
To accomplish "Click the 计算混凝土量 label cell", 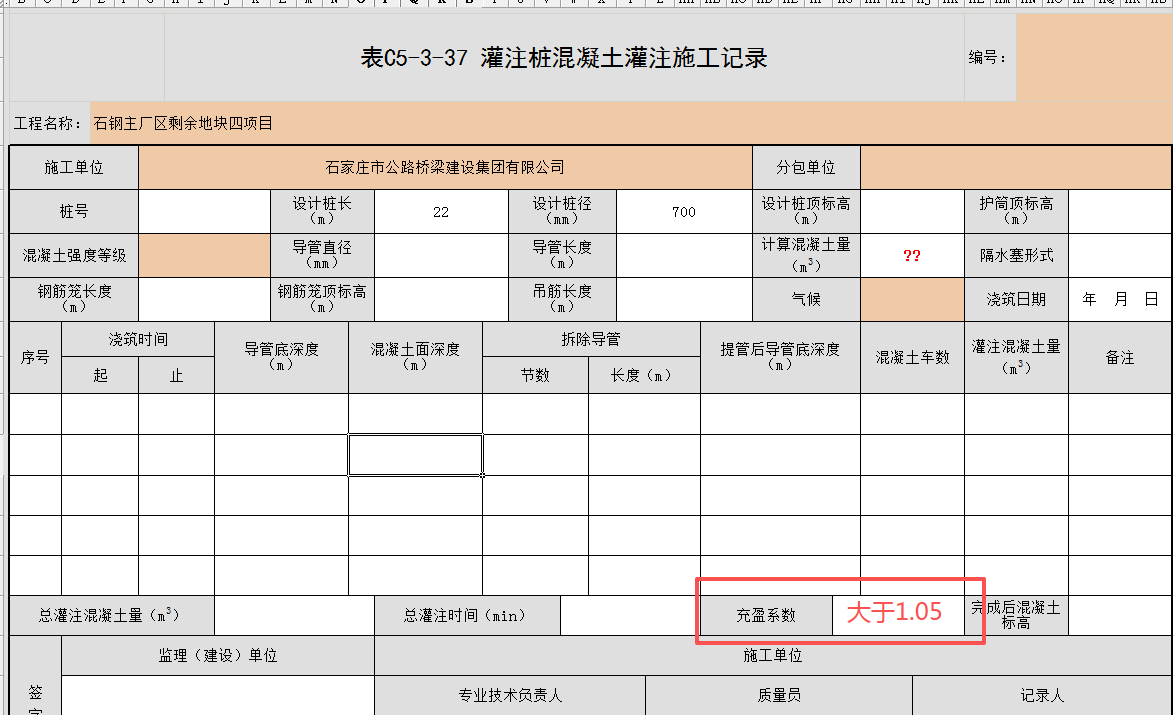I will (x=806, y=256).
